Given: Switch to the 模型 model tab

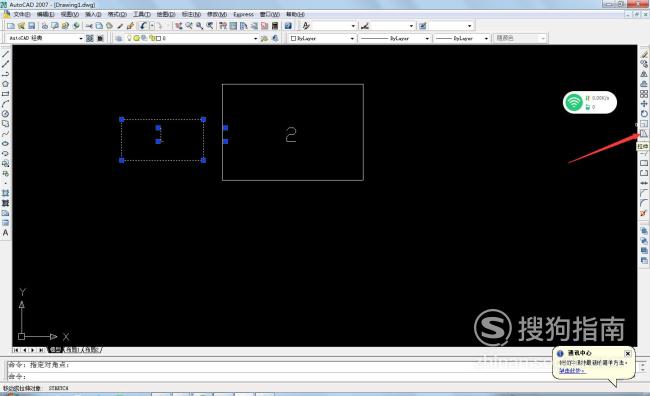Looking at the screenshot, I should 55,350.
